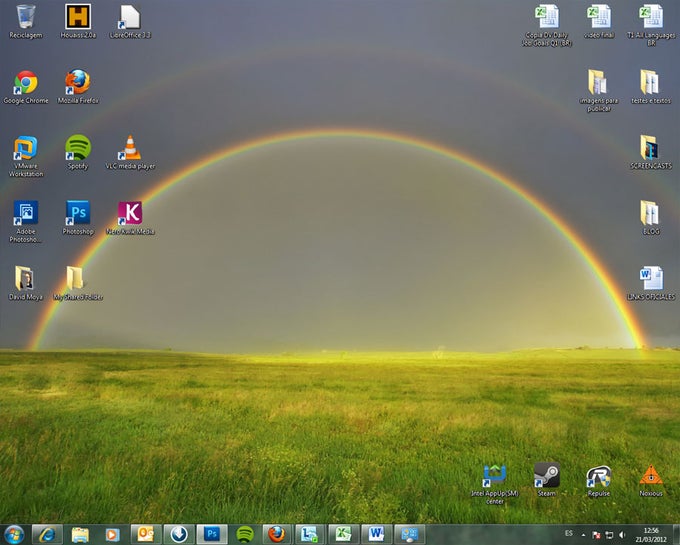Screen dimensions: 680x545
Task: Show hidden system tray icons arrow
Action: (x=583, y=535)
